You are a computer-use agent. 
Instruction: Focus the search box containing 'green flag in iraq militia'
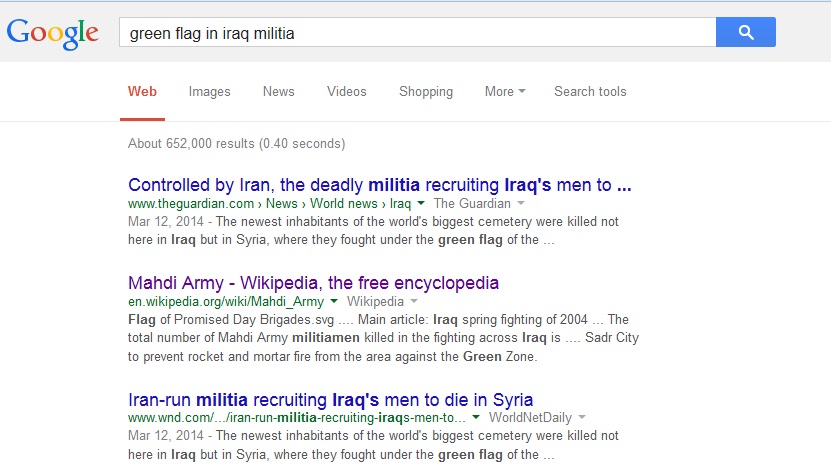[x=415, y=33]
